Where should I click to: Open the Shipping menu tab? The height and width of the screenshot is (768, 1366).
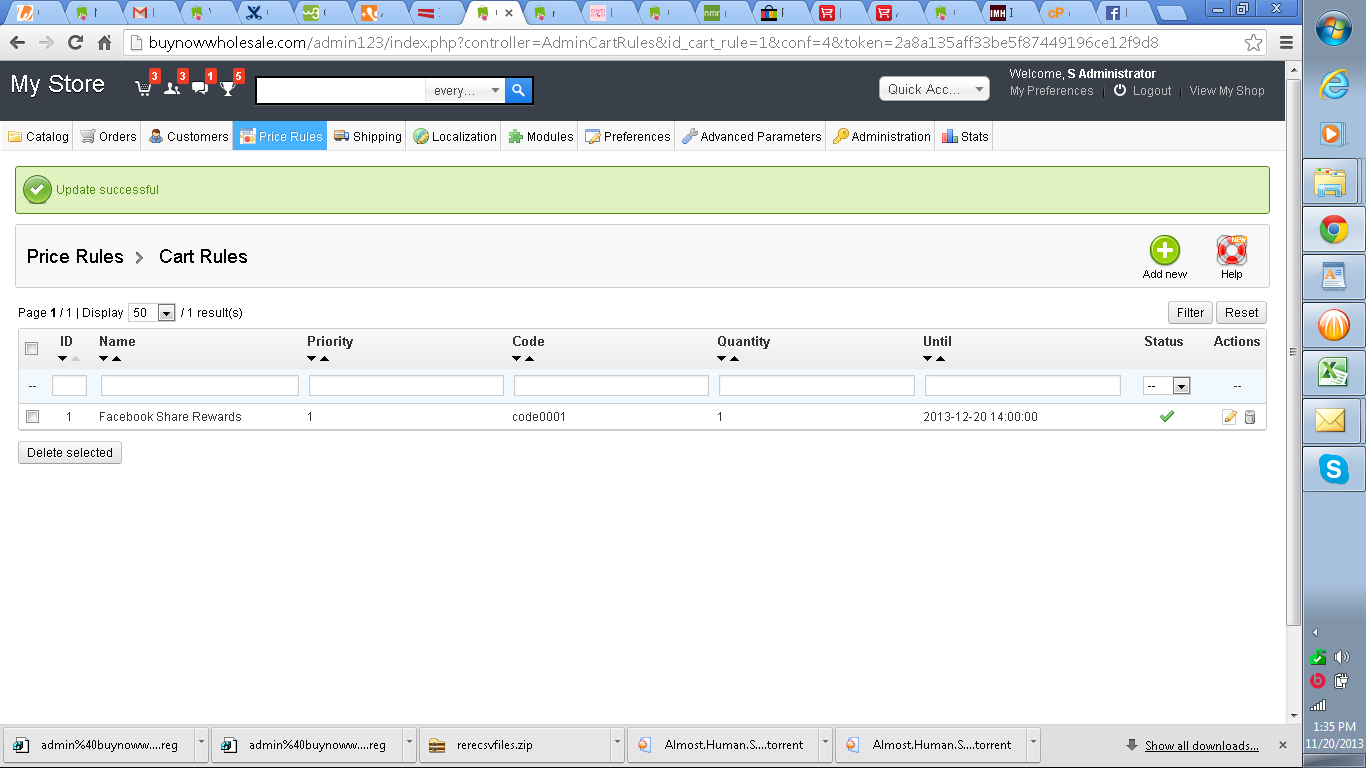pos(367,136)
